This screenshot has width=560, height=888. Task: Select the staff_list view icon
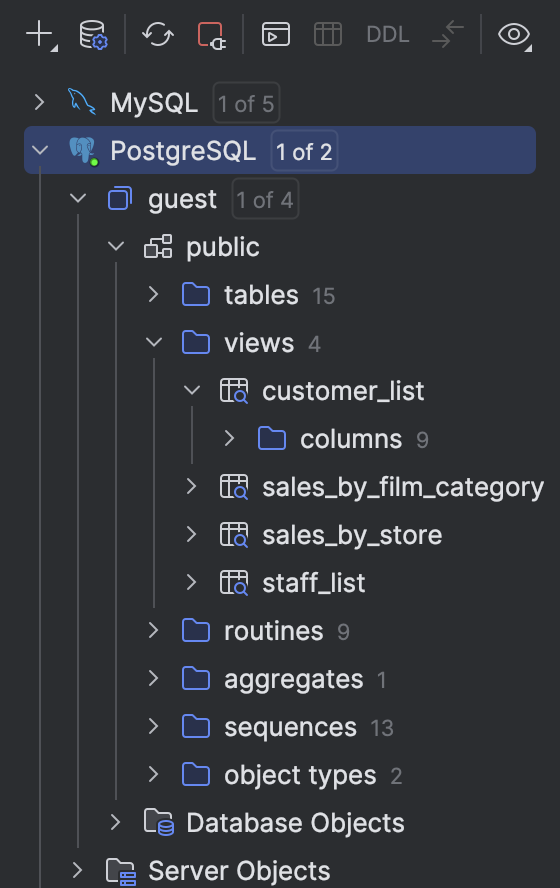click(234, 583)
